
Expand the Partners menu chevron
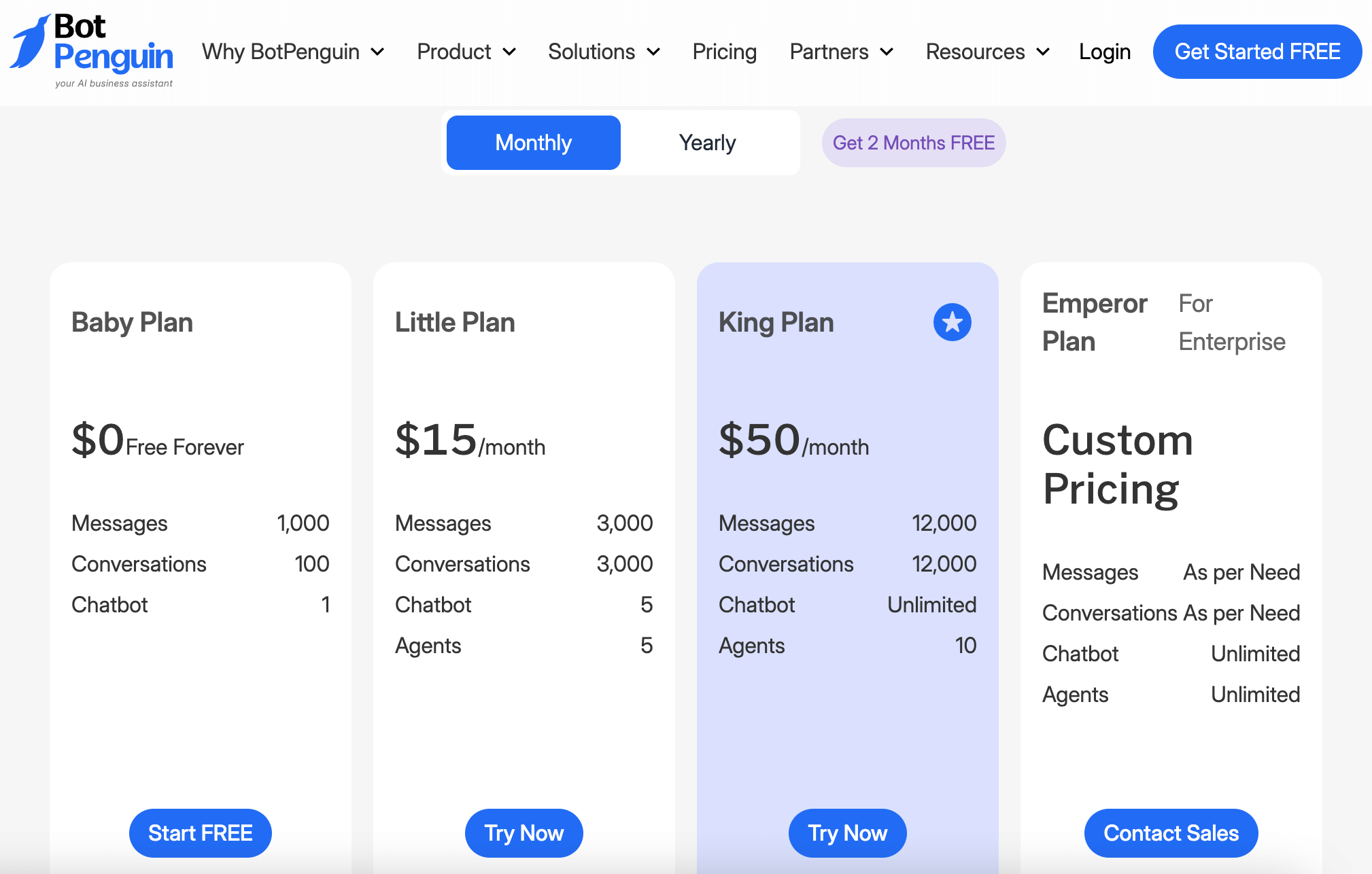(887, 52)
